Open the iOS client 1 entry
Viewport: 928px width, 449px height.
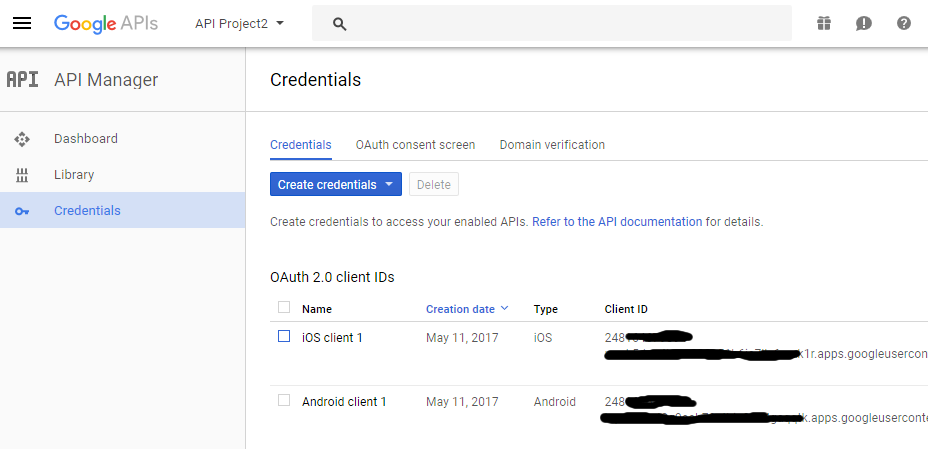pyautogui.click(x=332, y=338)
